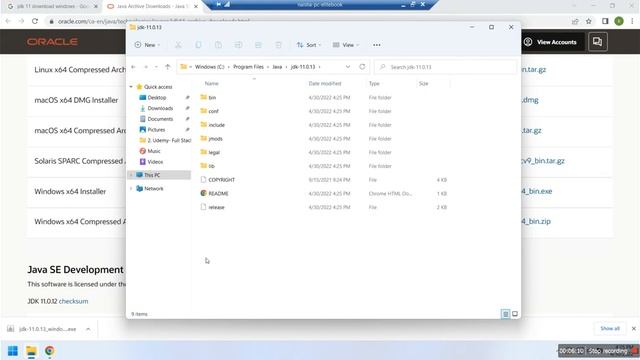Click the Oracle logo in Chrome

coord(52,42)
